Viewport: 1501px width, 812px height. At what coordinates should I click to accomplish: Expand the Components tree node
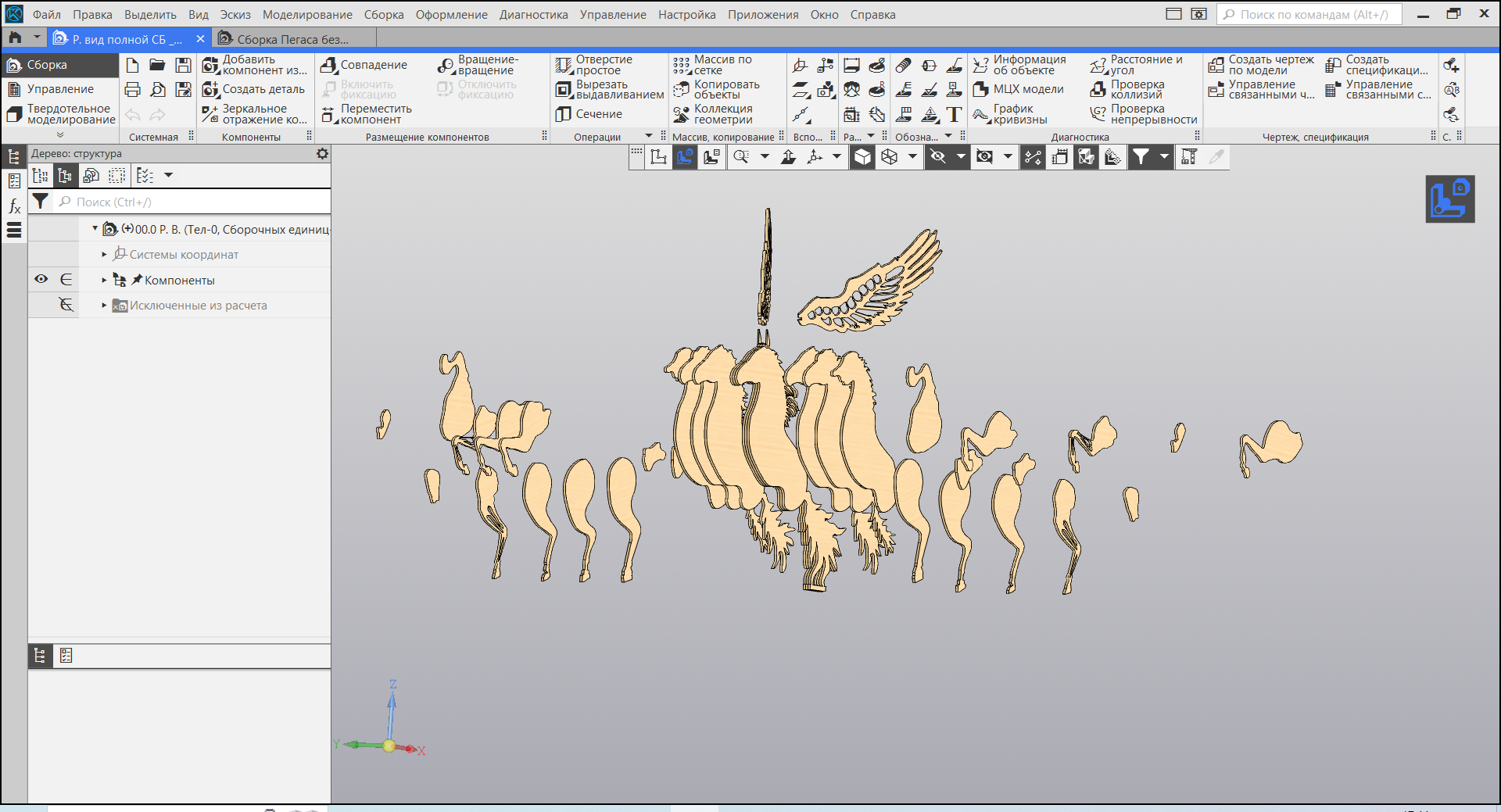coord(104,280)
